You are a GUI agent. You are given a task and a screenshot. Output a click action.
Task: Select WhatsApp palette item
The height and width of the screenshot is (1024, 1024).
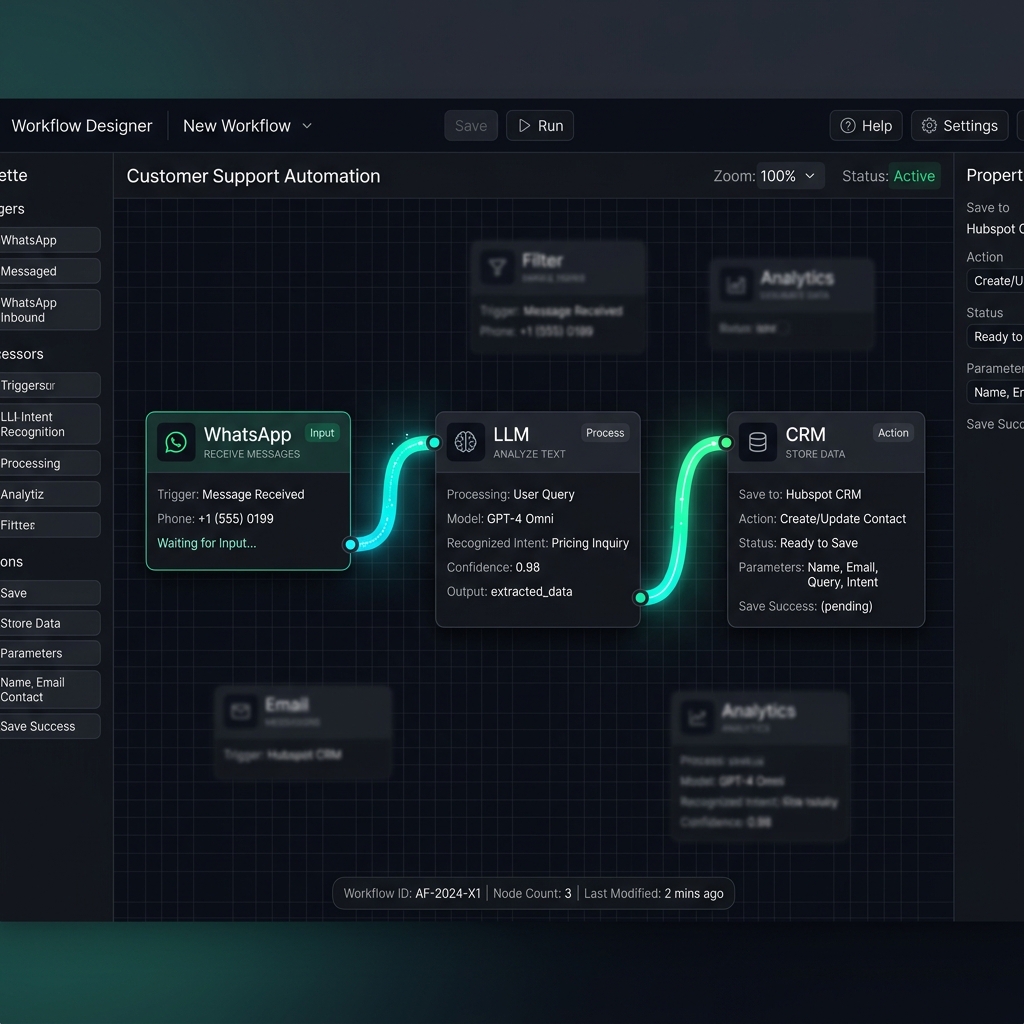pyautogui.click(x=50, y=240)
